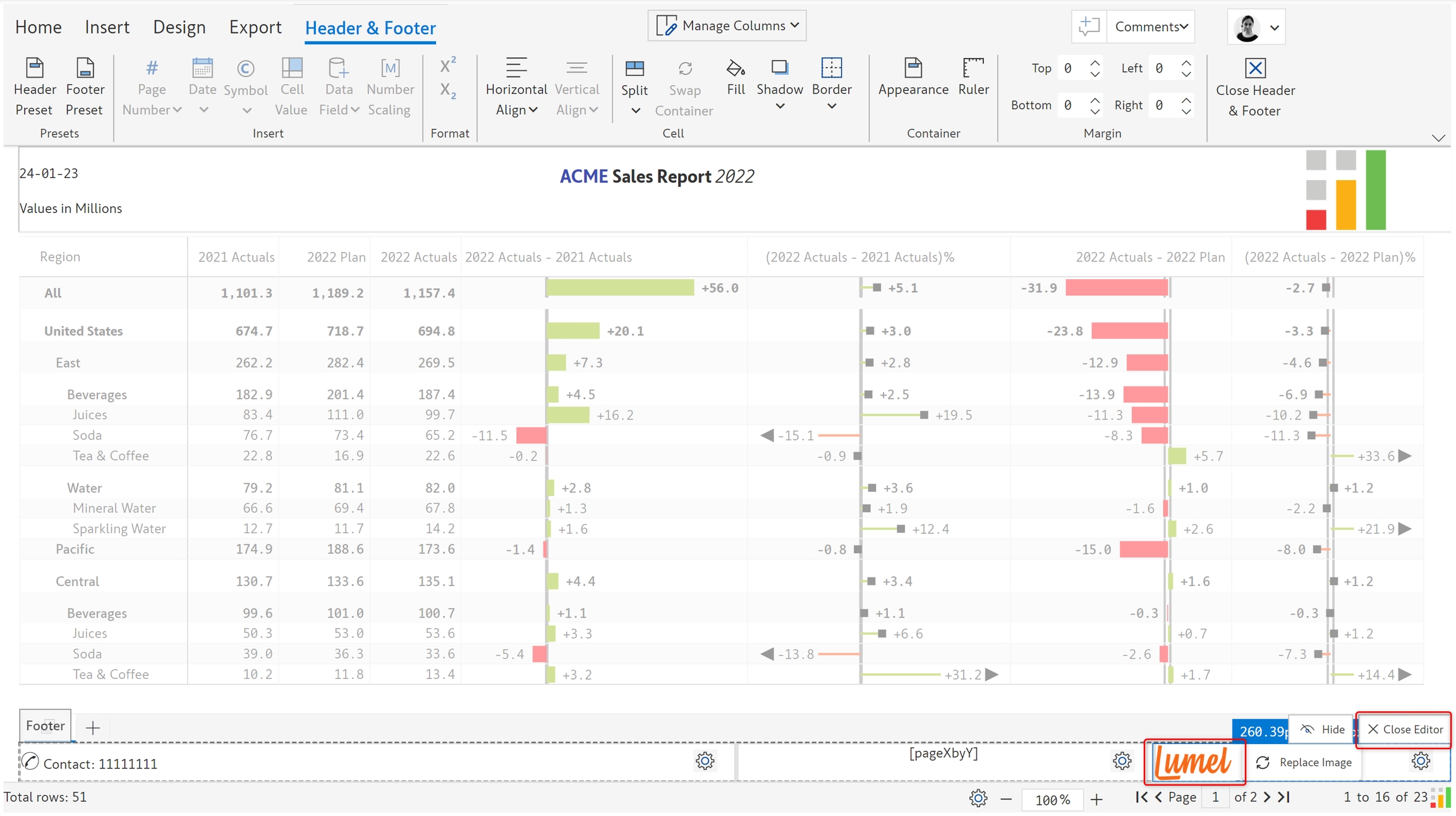Click the Replace Image button
Image resolution: width=1456 pixels, height=816 pixels.
pyautogui.click(x=1304, y=762)
